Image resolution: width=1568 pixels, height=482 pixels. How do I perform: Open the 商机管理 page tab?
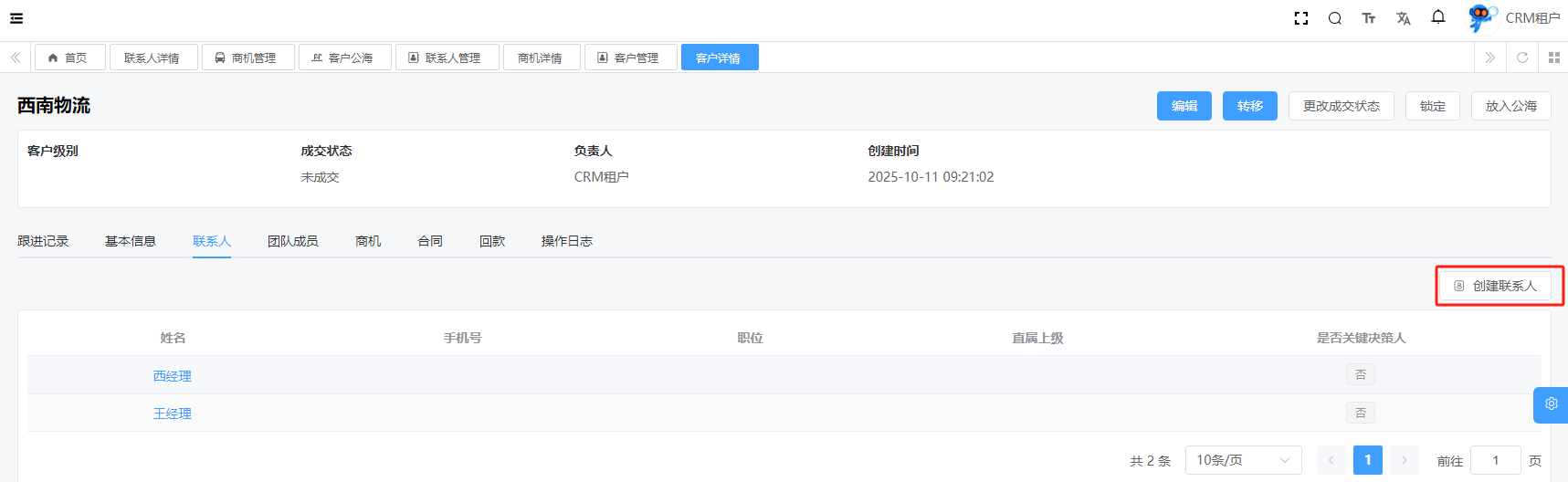coord(247,58)
